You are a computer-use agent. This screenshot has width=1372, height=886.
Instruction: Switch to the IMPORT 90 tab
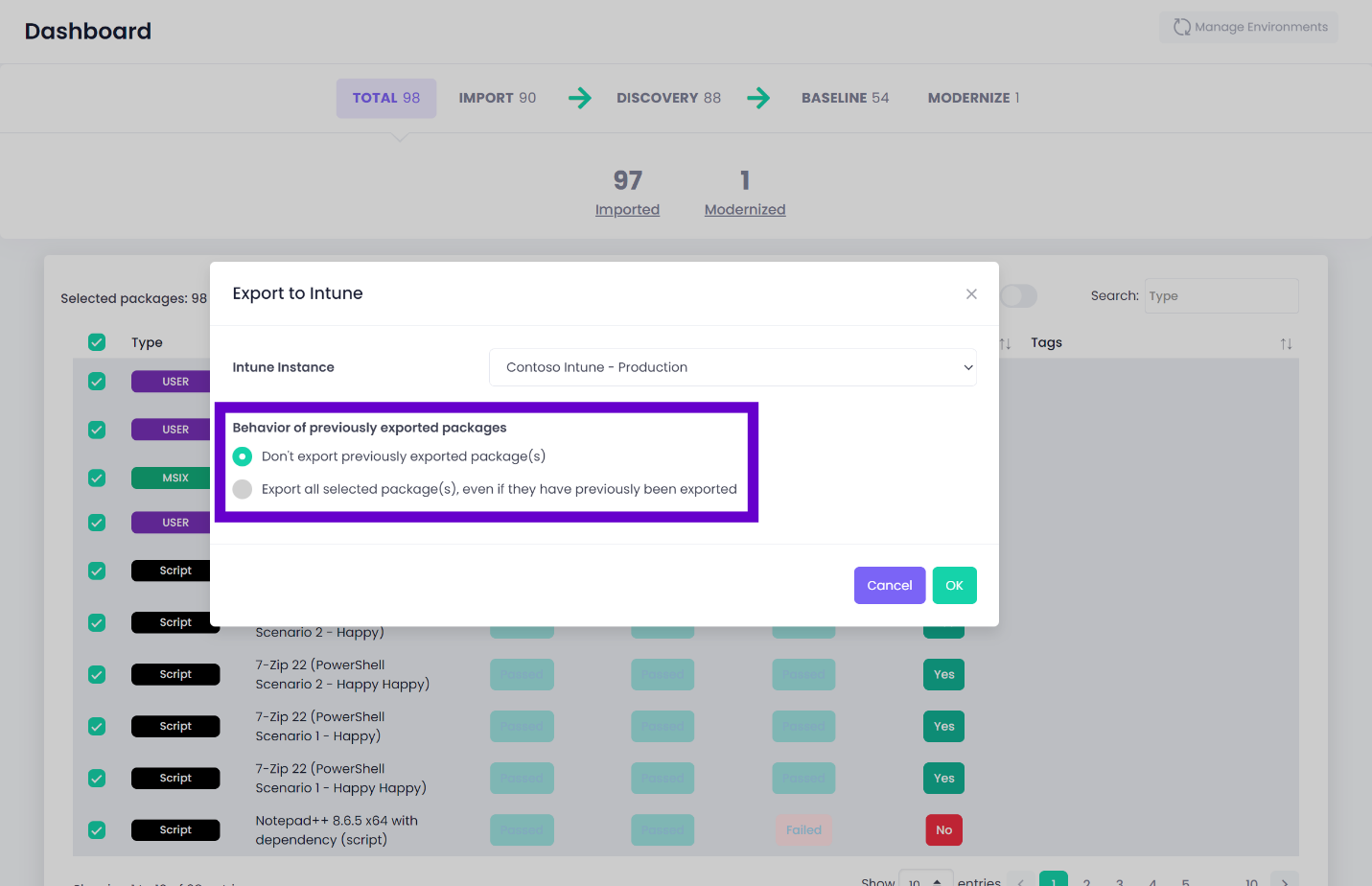[x=497, y=97]
